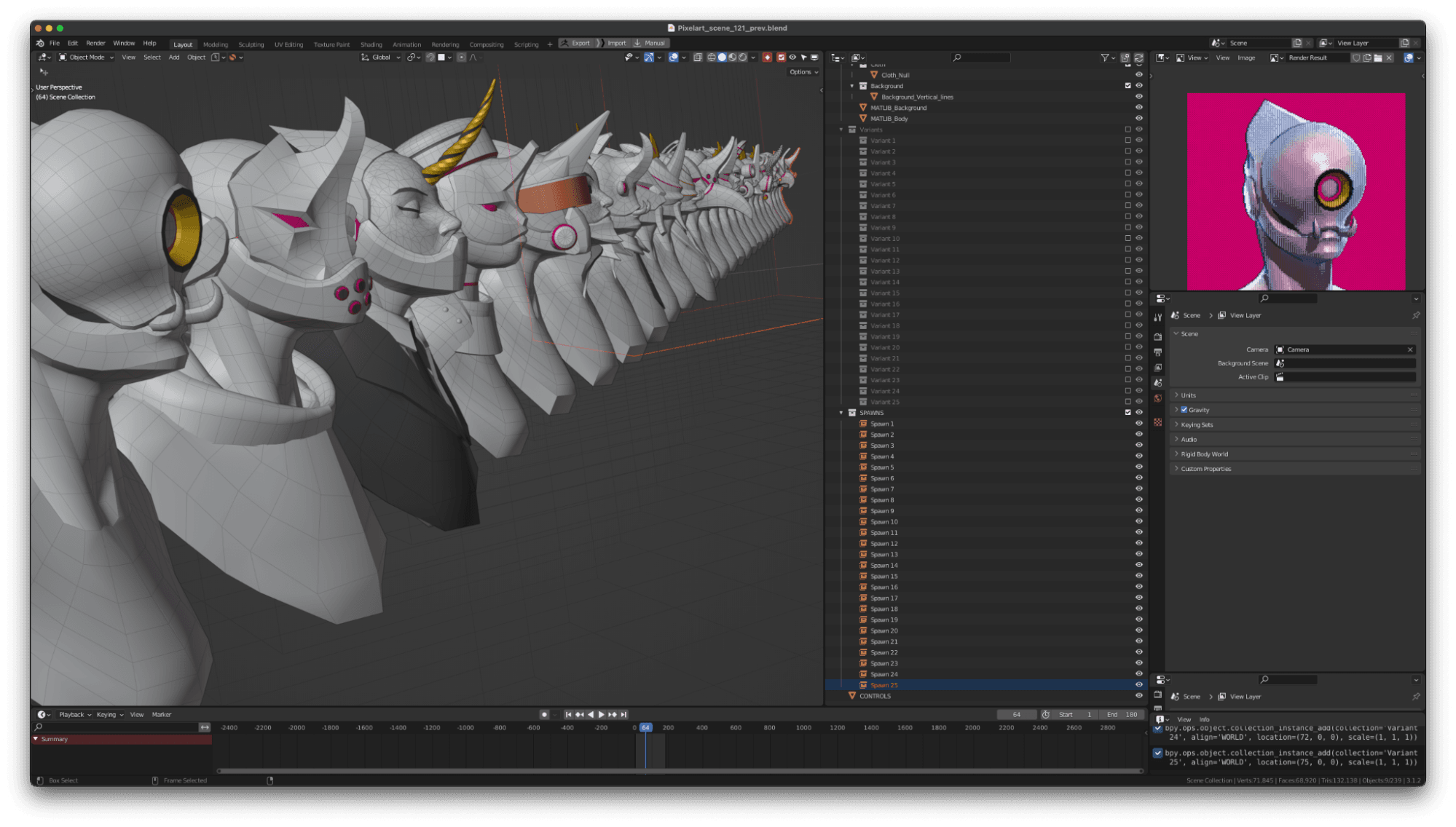Screen dimensions: 1456x827
Task: Switch to the Modeling workspace tab
Action: tap(216, 44)
